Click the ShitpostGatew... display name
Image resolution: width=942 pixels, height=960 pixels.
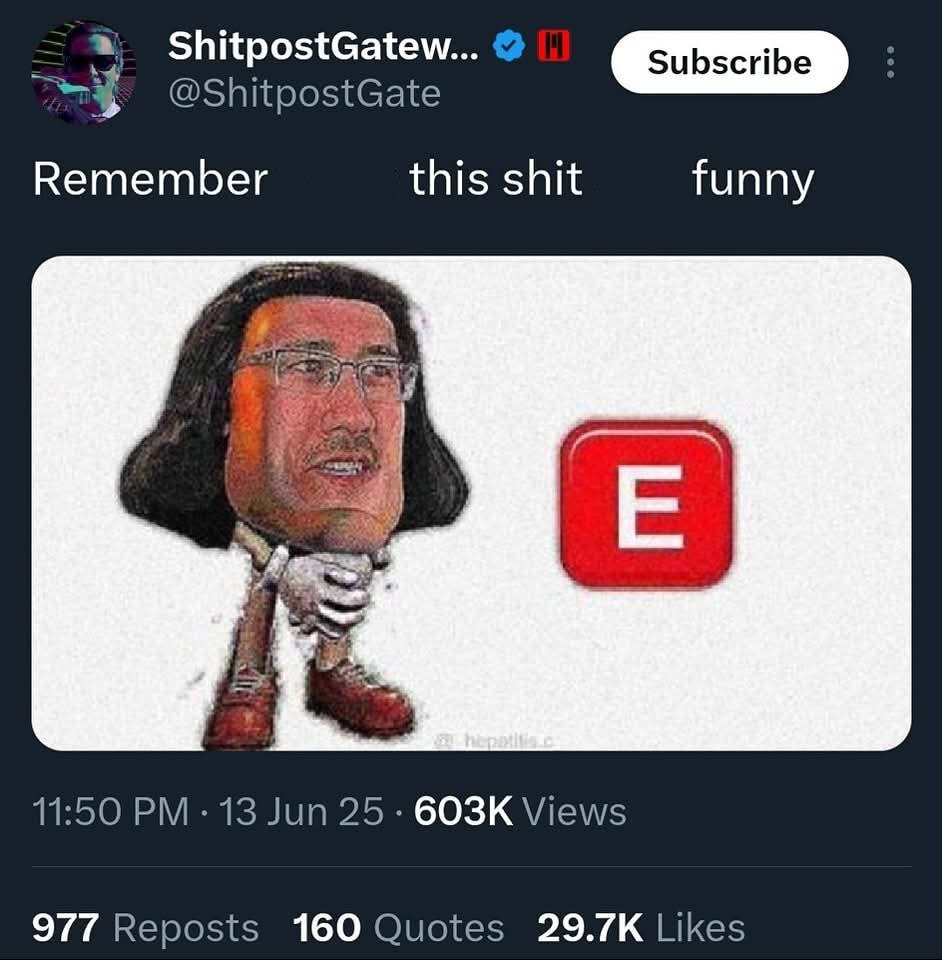coord(324,47)
